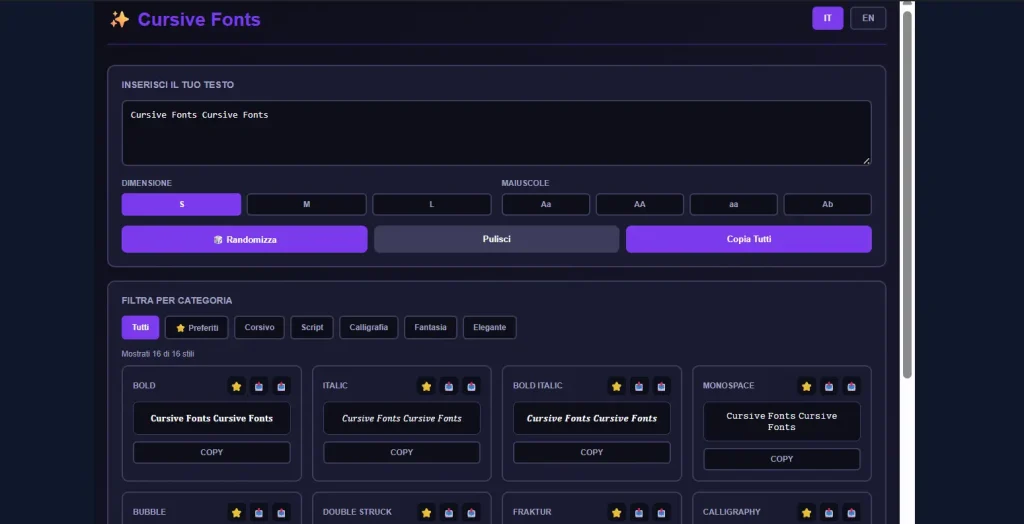The height and width of the screenshot is (524, 1024).
Task: Clear the text with Pulisci
Action: tap(496, 239)
